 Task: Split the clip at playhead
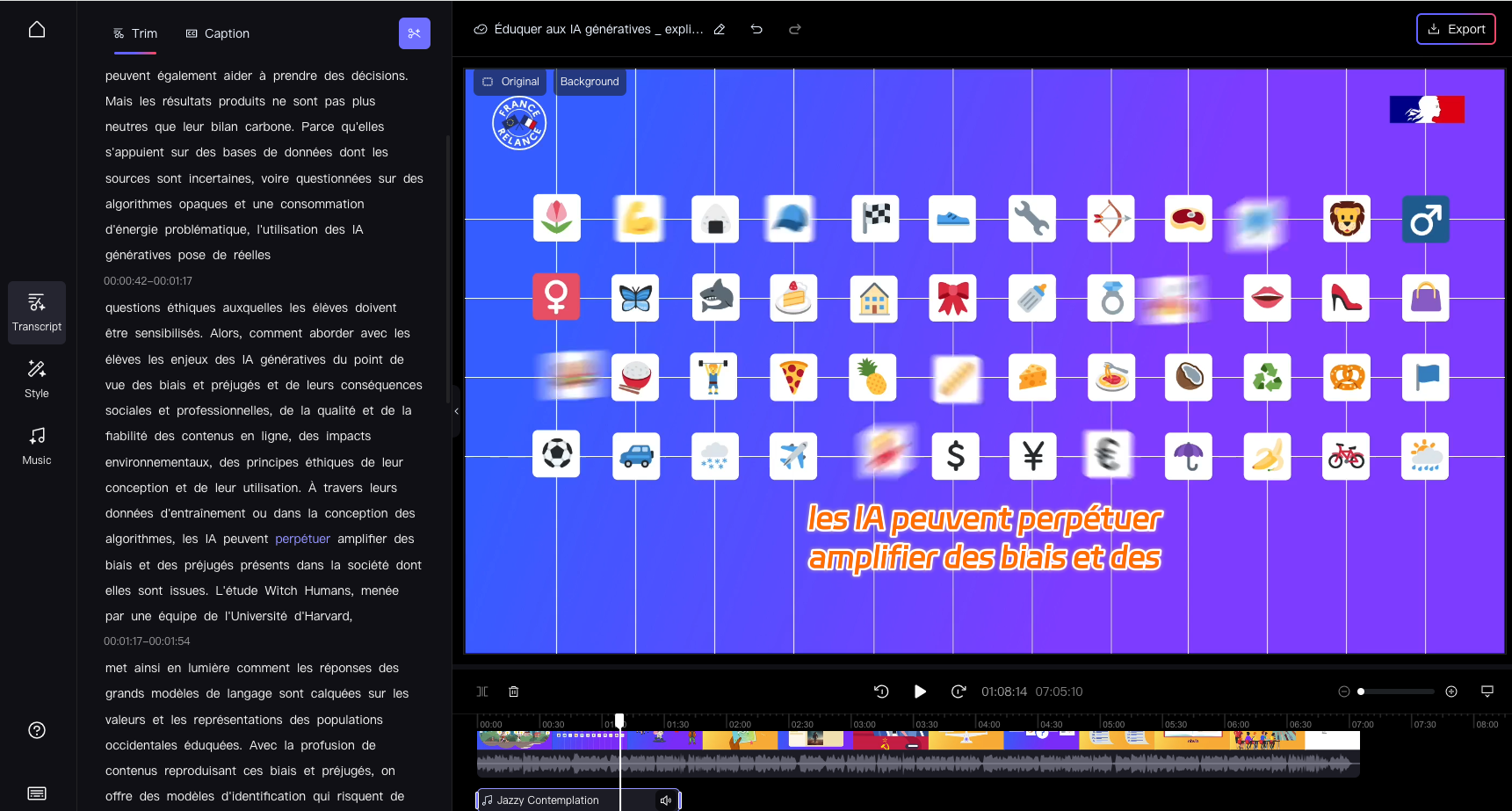click(482, 692)
